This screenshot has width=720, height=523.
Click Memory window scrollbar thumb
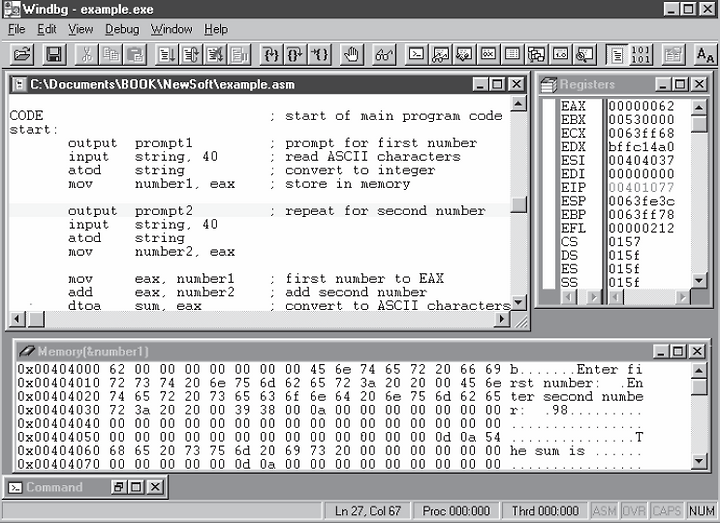tap(699, 387)
